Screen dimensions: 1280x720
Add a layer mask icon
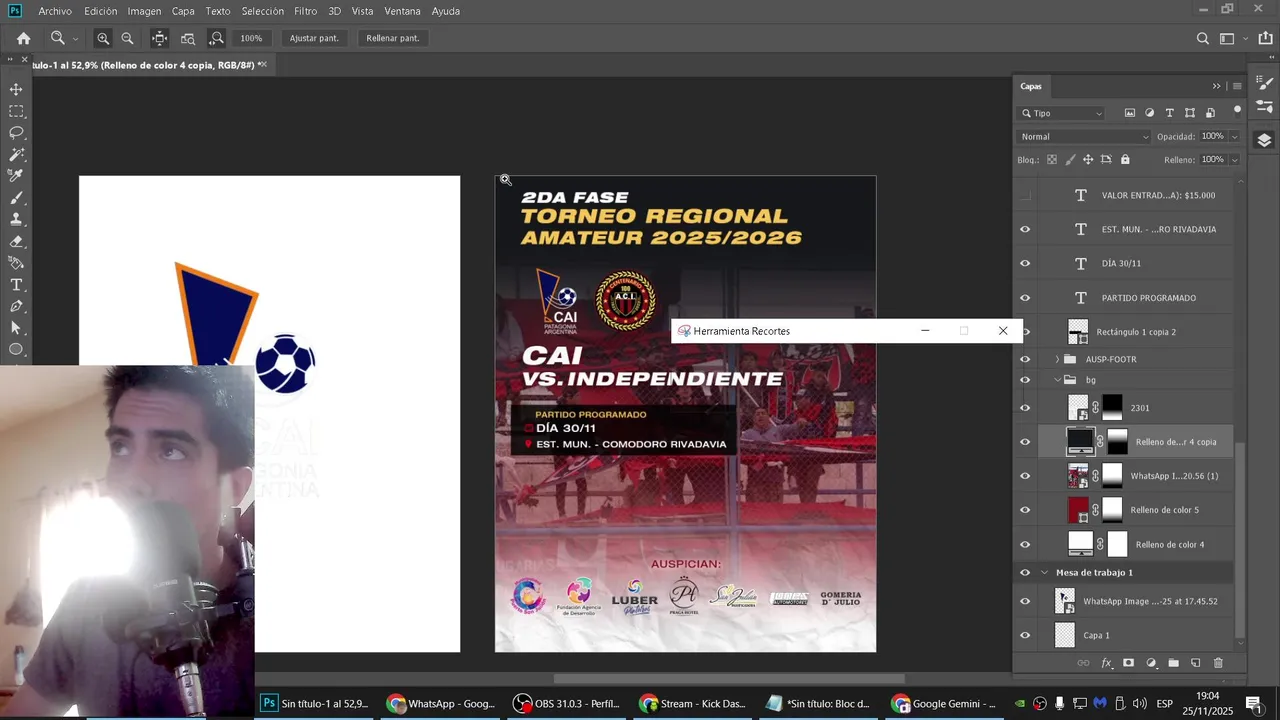click(x=1129, y=663)
